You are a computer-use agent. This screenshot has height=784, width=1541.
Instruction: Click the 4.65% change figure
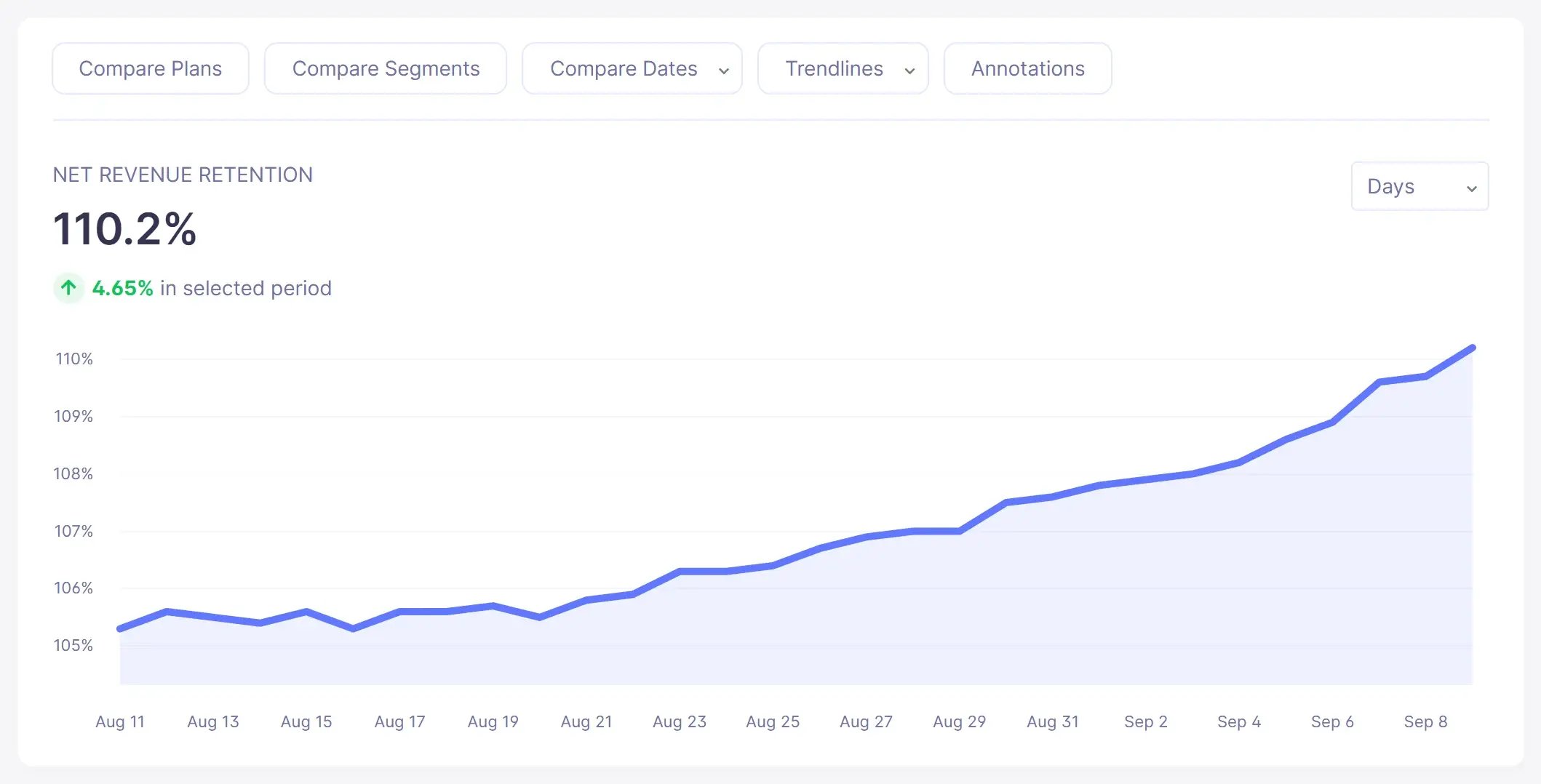122,288
